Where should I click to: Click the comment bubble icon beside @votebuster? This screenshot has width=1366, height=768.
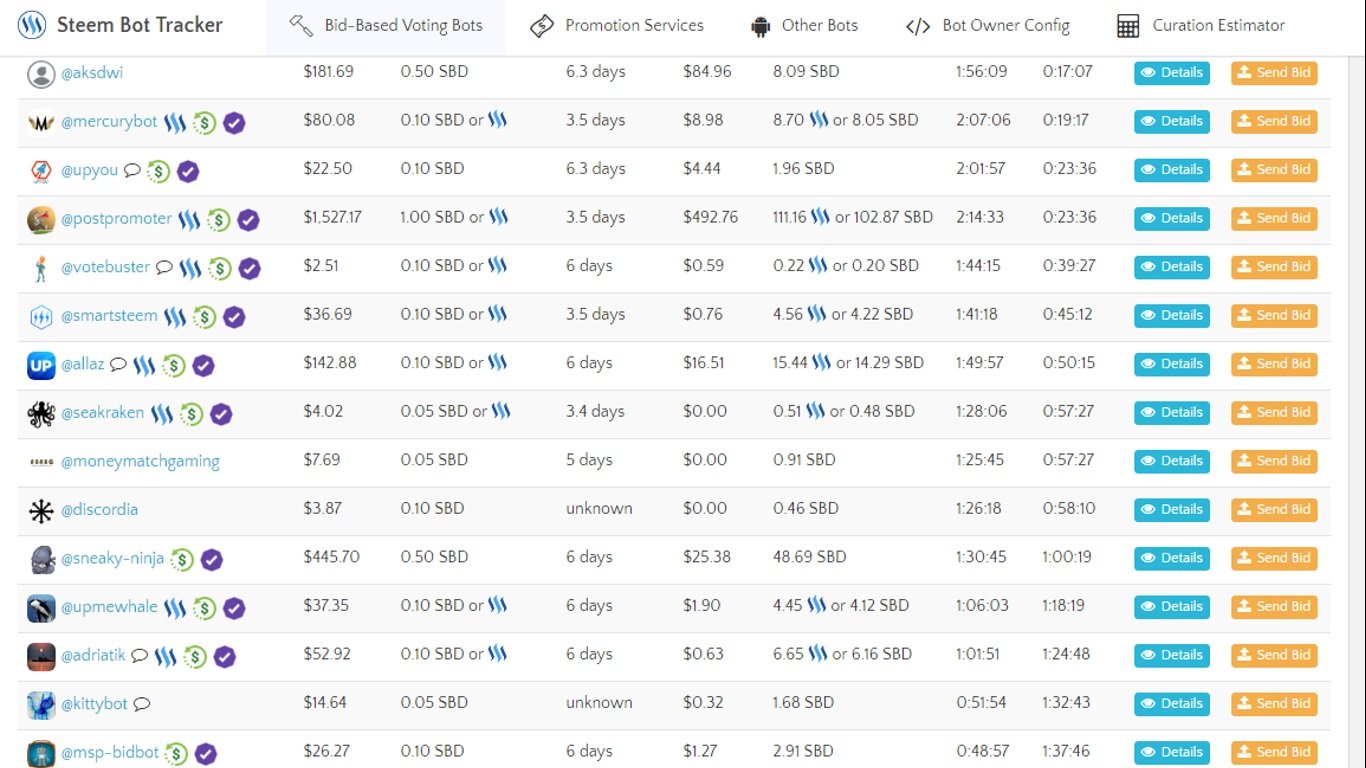[x=164, y=268]
